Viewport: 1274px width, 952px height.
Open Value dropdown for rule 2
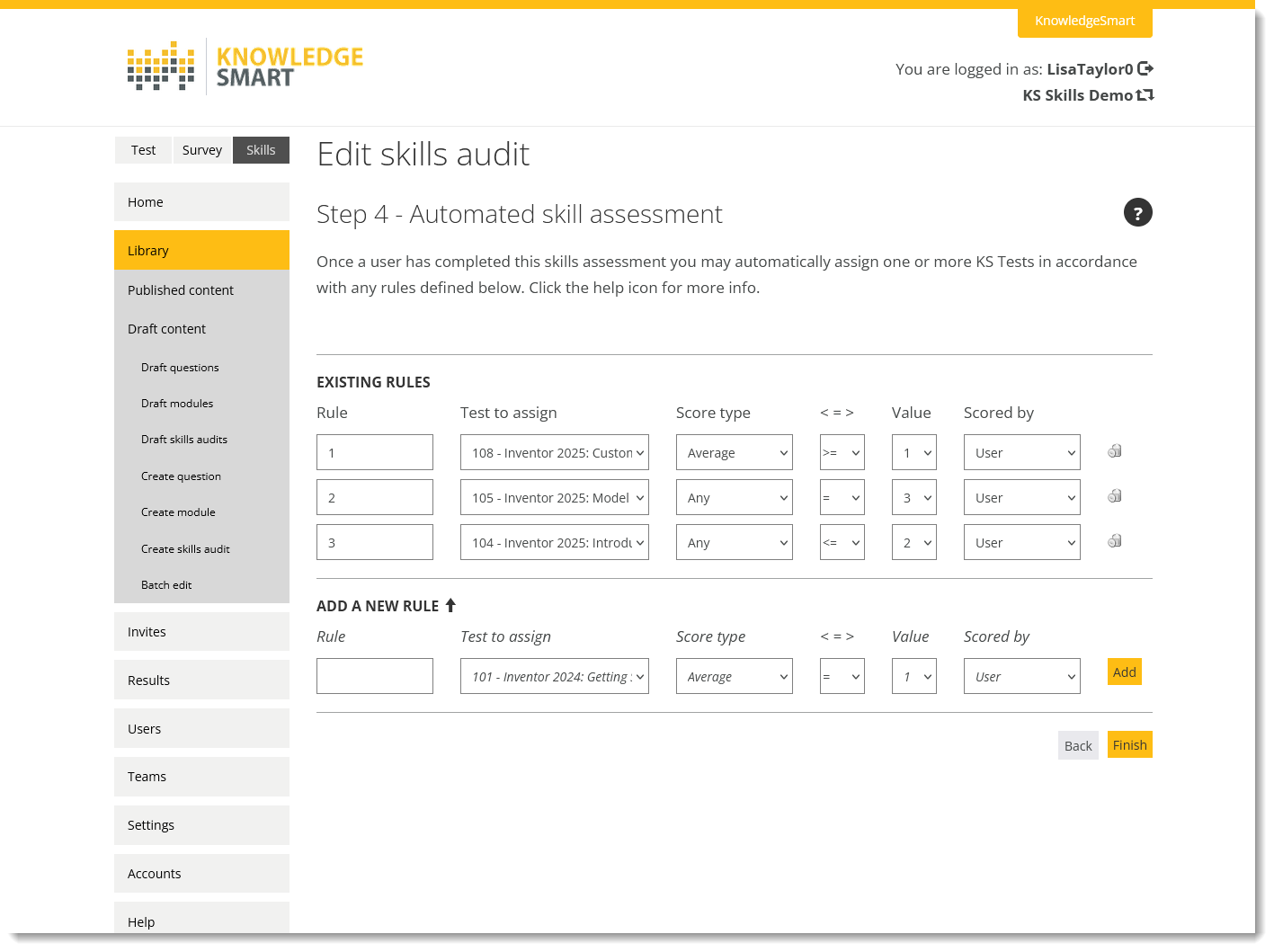click(914, 497)
